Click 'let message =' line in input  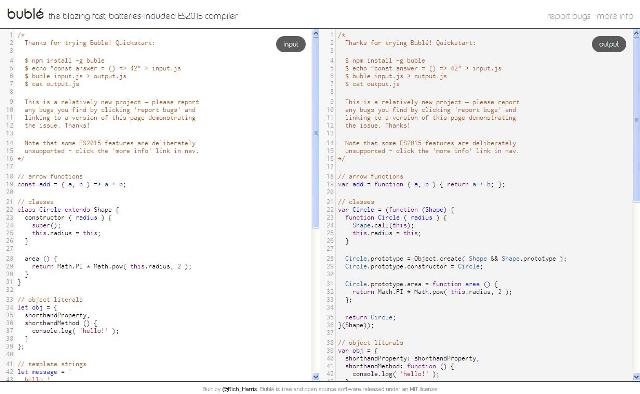pos(44,372)
